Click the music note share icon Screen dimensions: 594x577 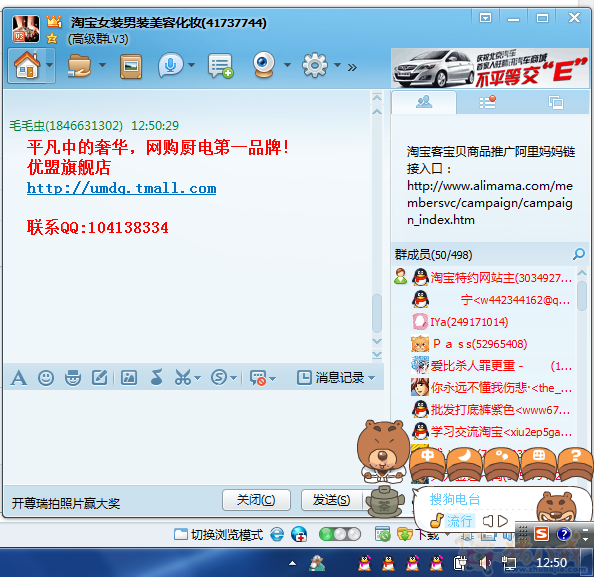tap(156, 377)
